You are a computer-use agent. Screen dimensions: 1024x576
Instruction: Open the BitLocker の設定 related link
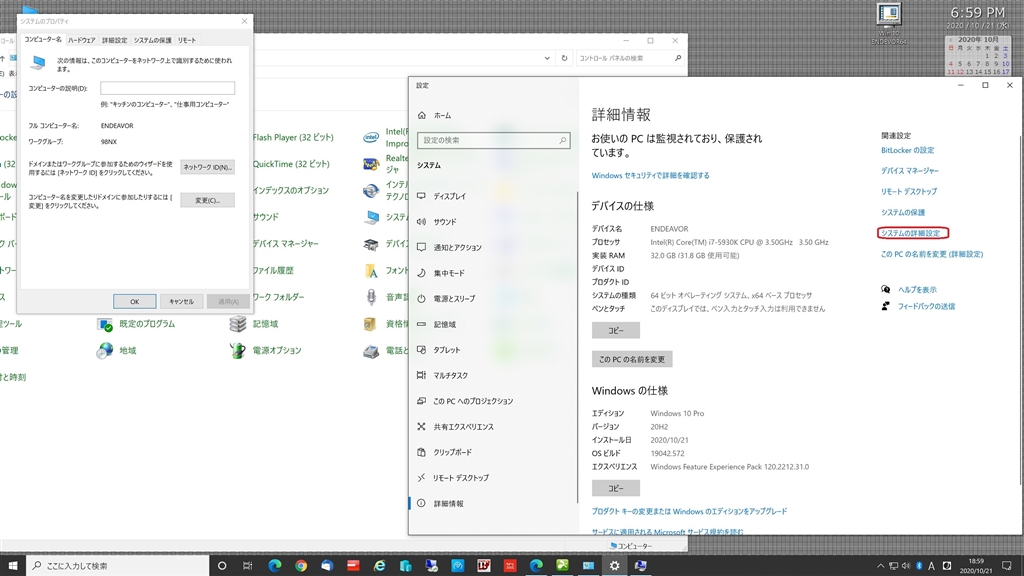[908, 150]
